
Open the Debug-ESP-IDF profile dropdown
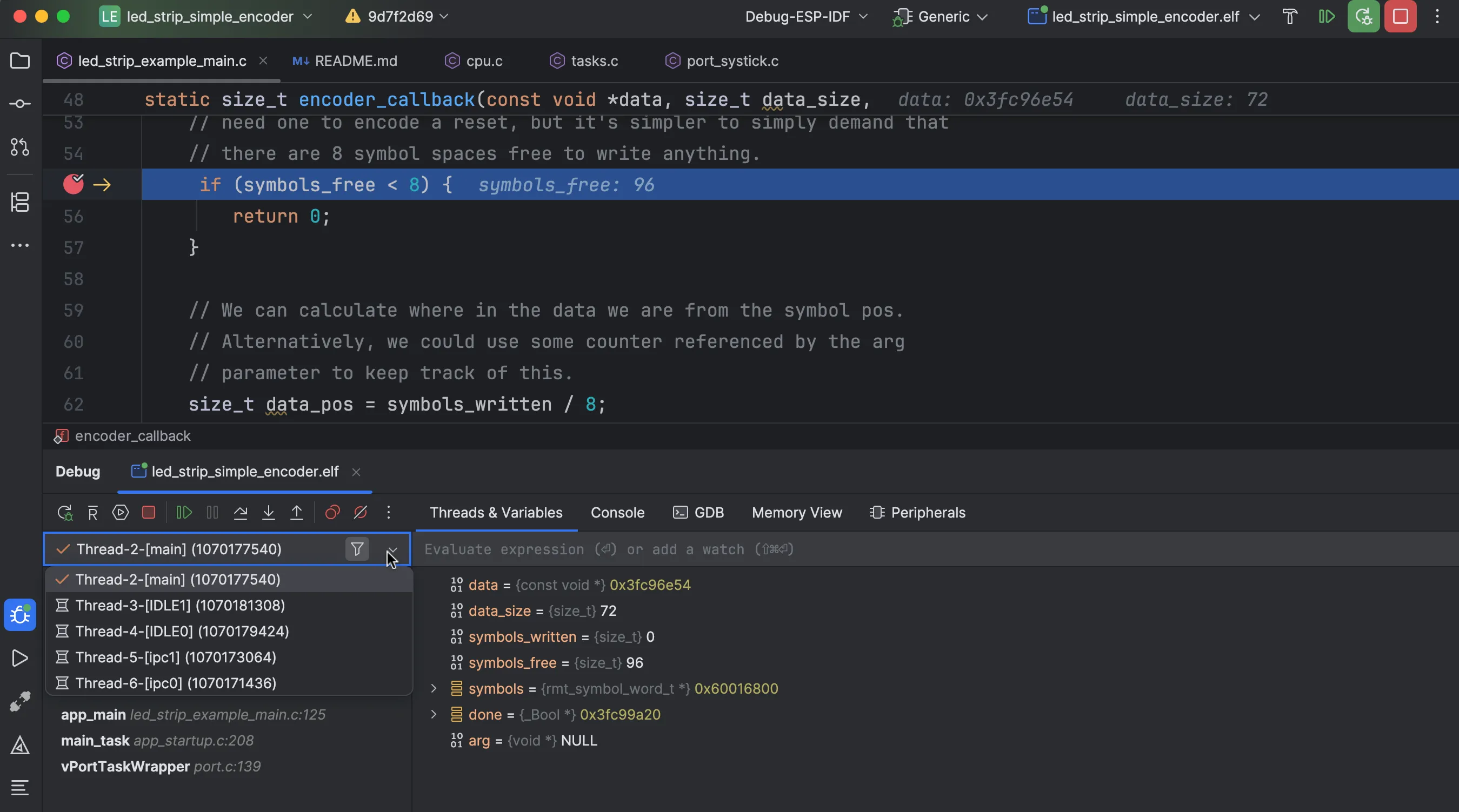tap(805, 16)
